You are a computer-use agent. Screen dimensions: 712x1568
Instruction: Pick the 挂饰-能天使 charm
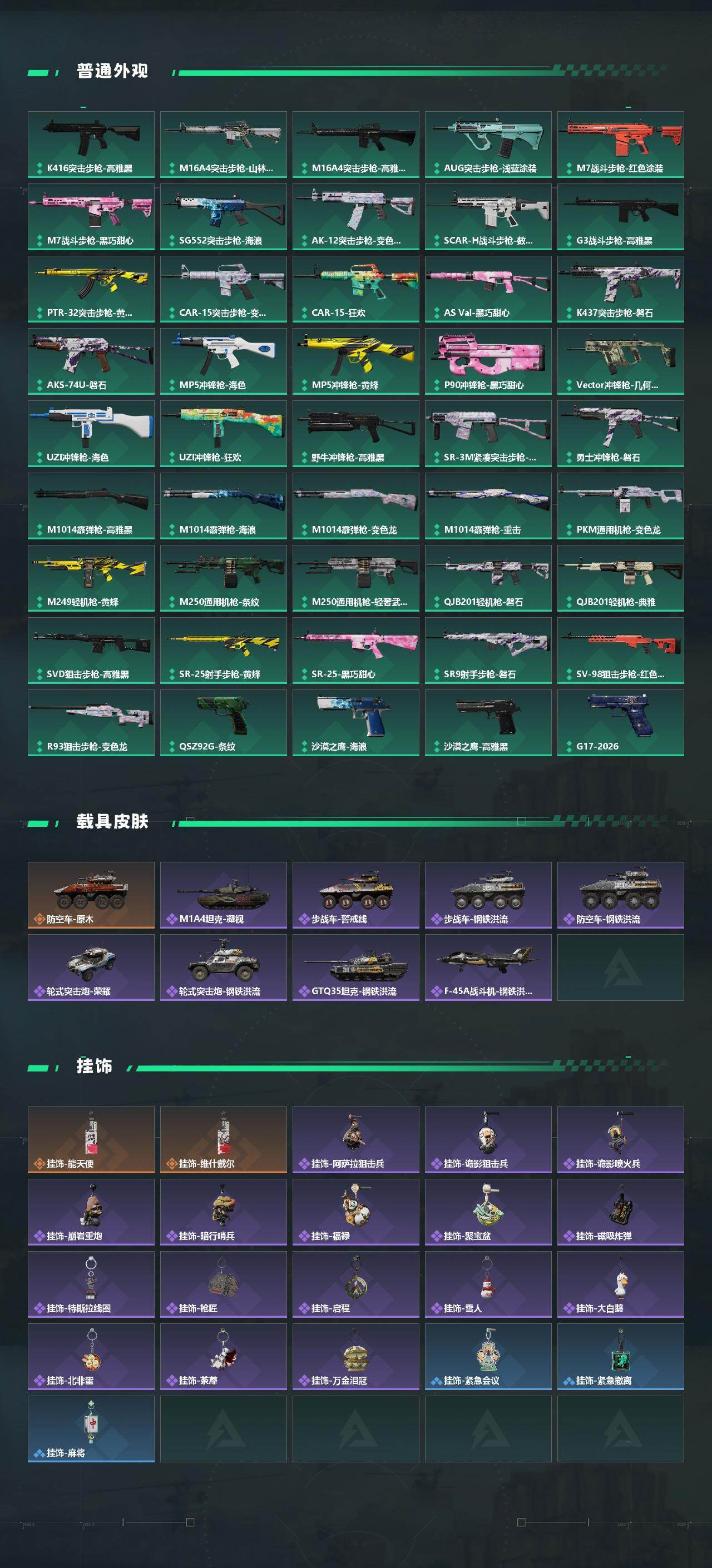pyautogui.click(x=91, y=1139)
